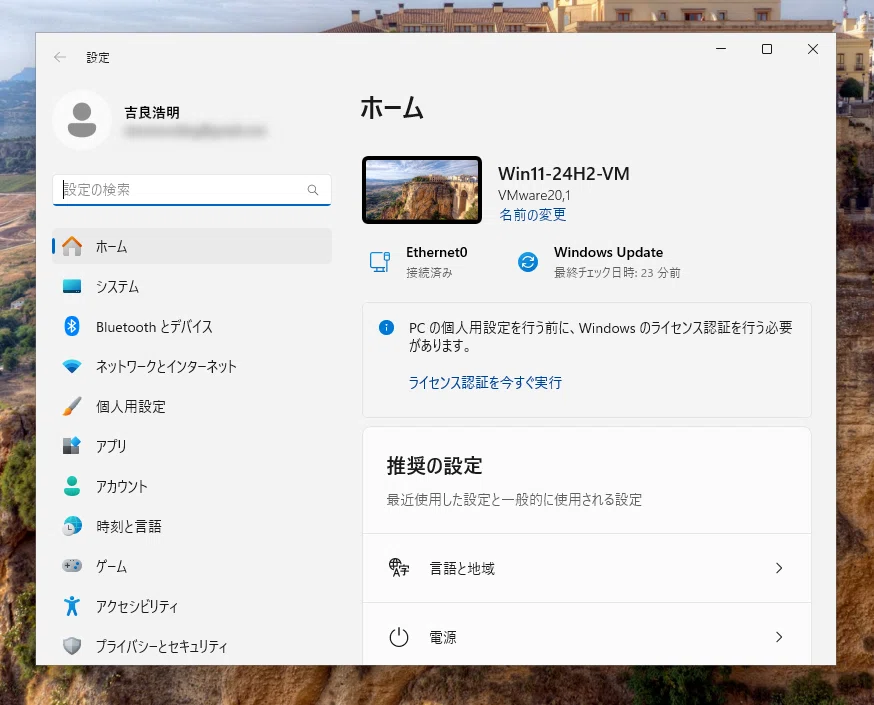Click the Windows Update sync icon

tap(528, 261)
